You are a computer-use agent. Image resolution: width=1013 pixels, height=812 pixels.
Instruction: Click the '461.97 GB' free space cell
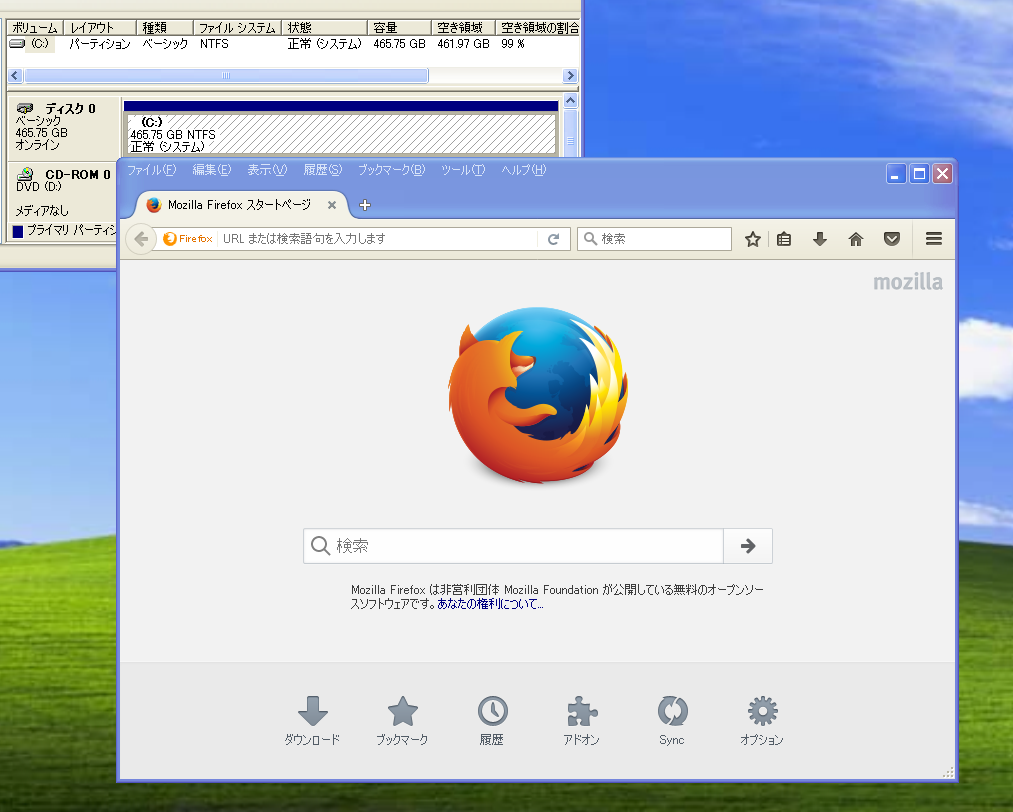pyautogui.click(x=463, y=44)
